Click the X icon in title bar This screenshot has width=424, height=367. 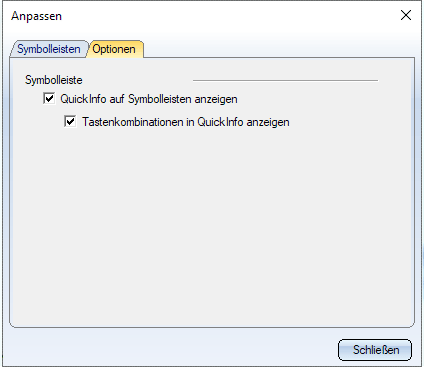406,15
